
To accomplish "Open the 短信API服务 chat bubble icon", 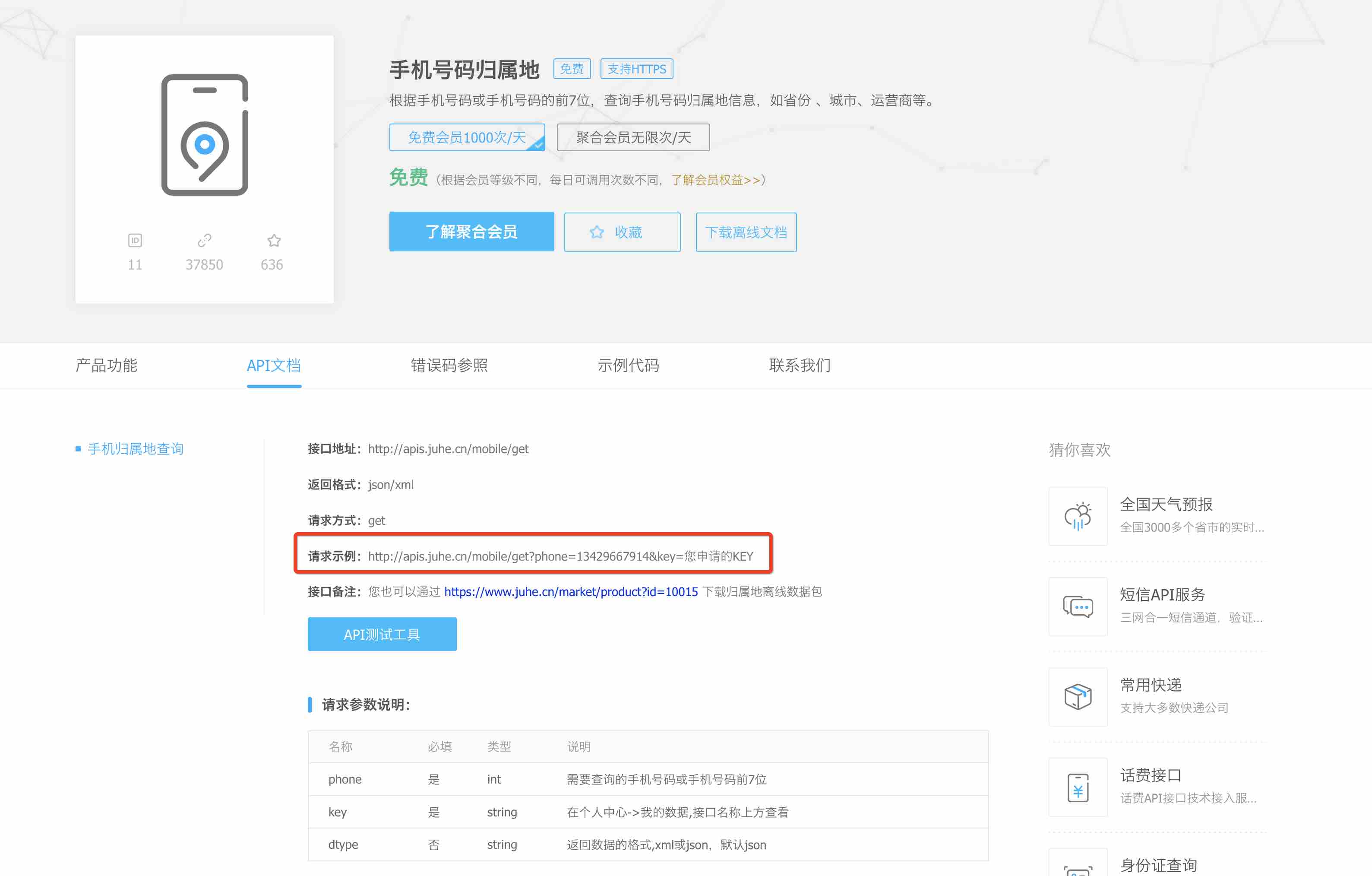I will tap(1078, 606).
